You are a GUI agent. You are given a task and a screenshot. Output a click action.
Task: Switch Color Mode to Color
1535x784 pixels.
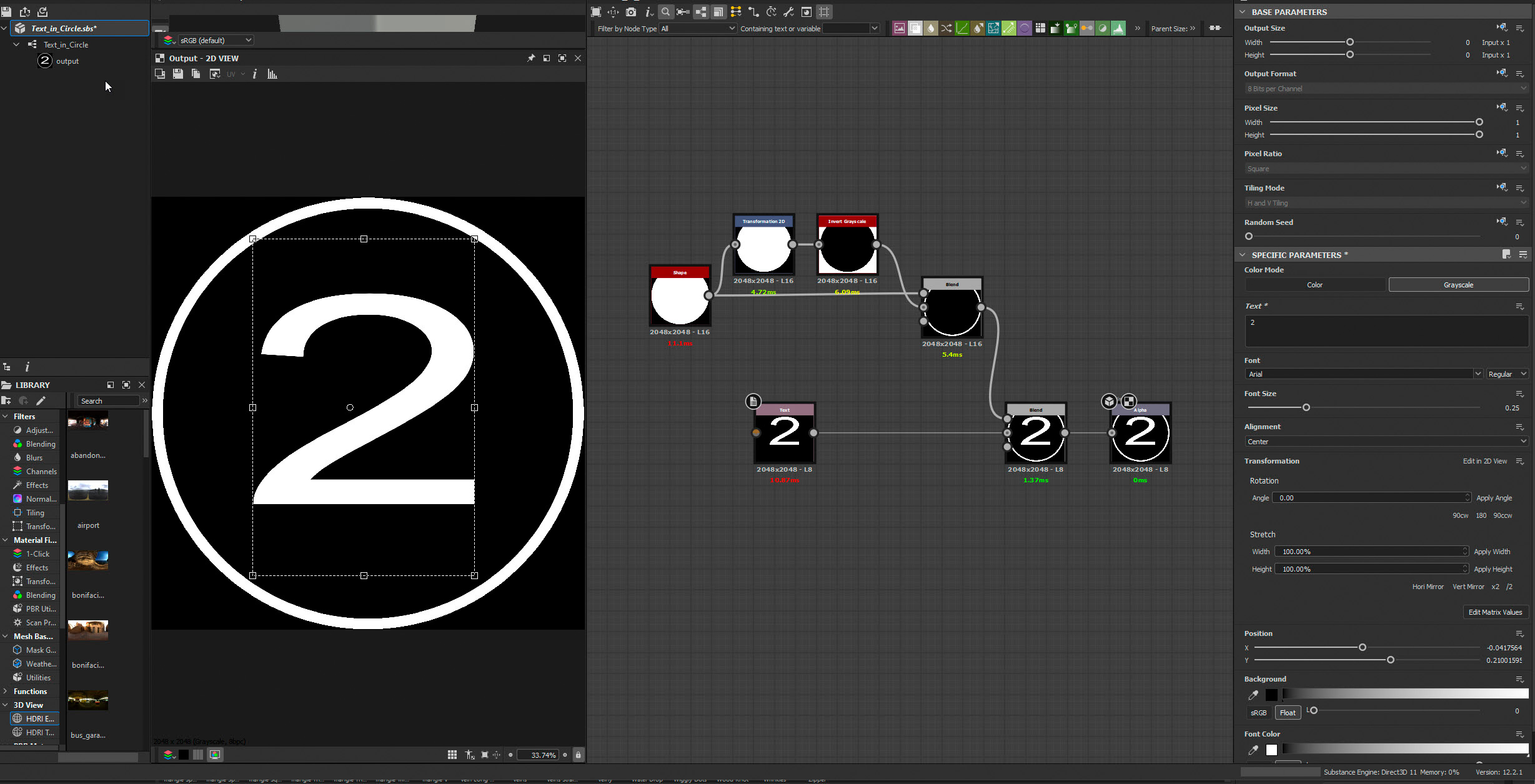point(1314,284)
